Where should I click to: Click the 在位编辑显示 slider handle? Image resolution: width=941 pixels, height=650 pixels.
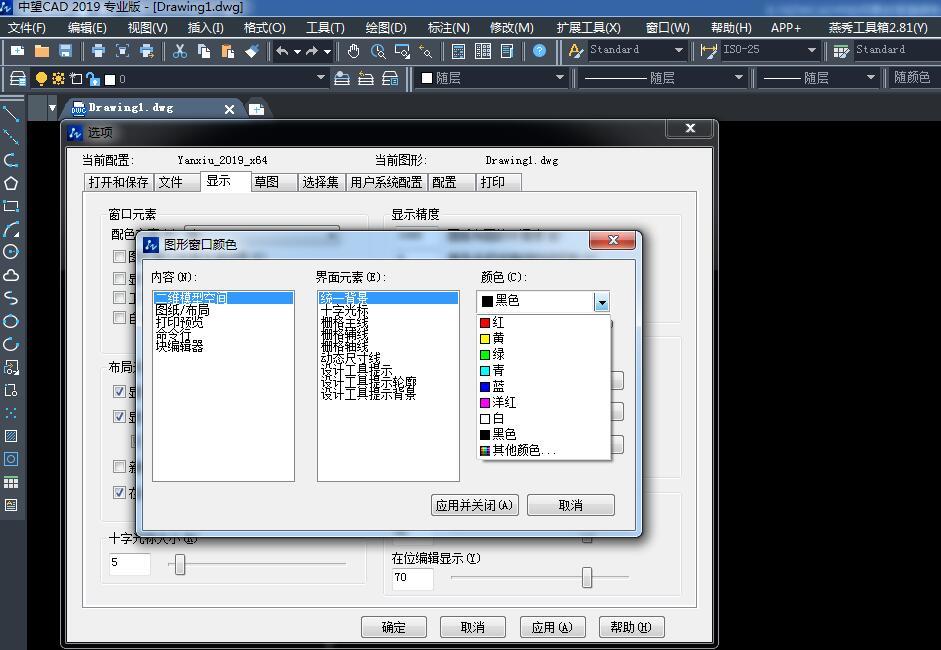(x=587, y=577)
